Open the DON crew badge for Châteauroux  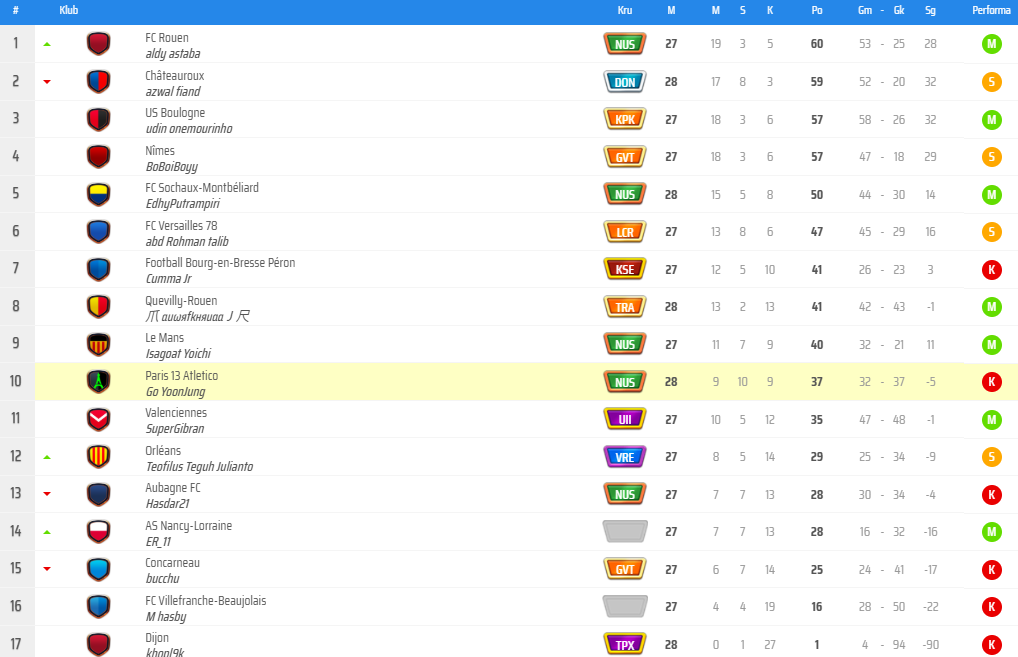[625, 82]
